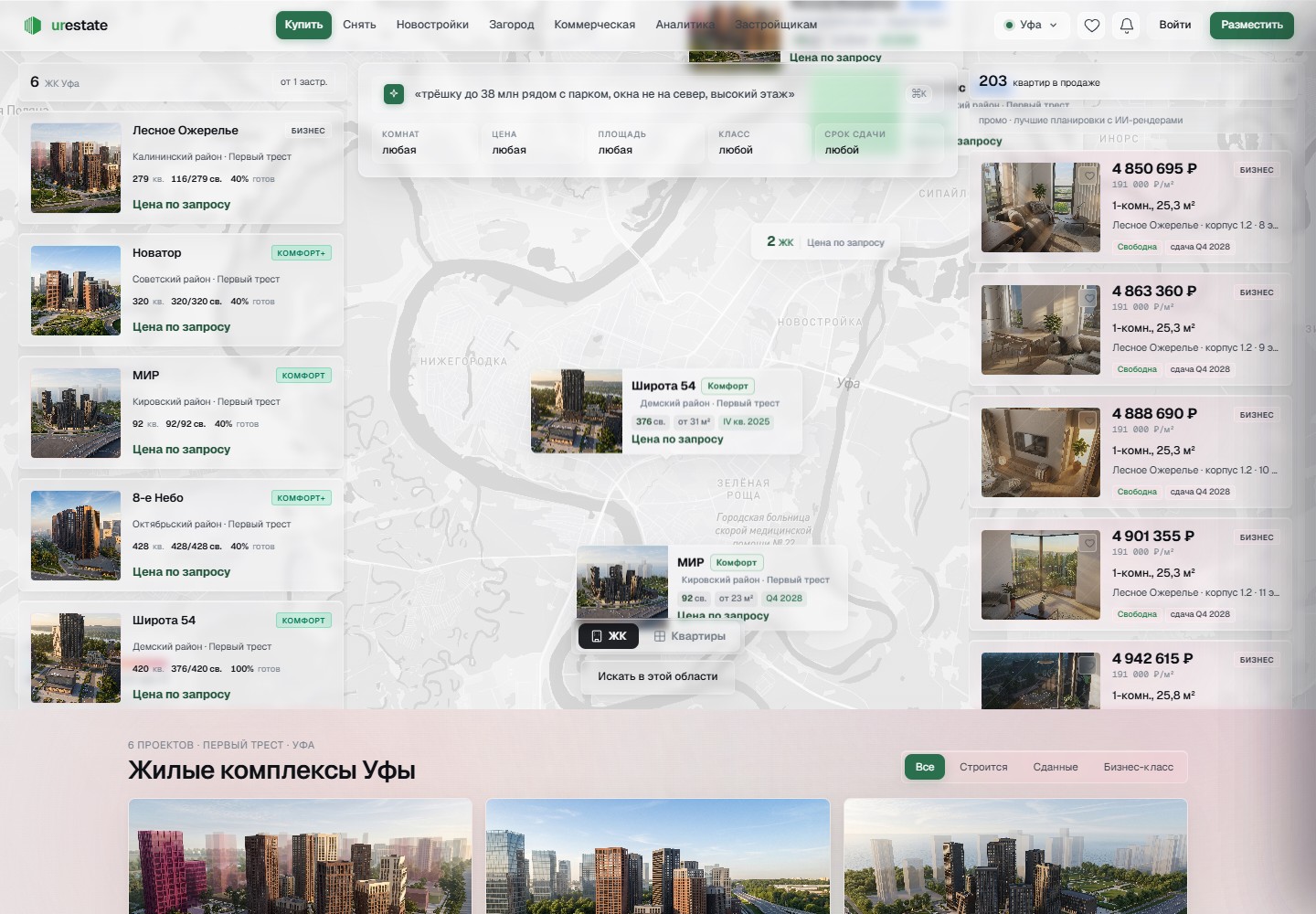
Task: Go to the Снять section
Action: (359, 26)
